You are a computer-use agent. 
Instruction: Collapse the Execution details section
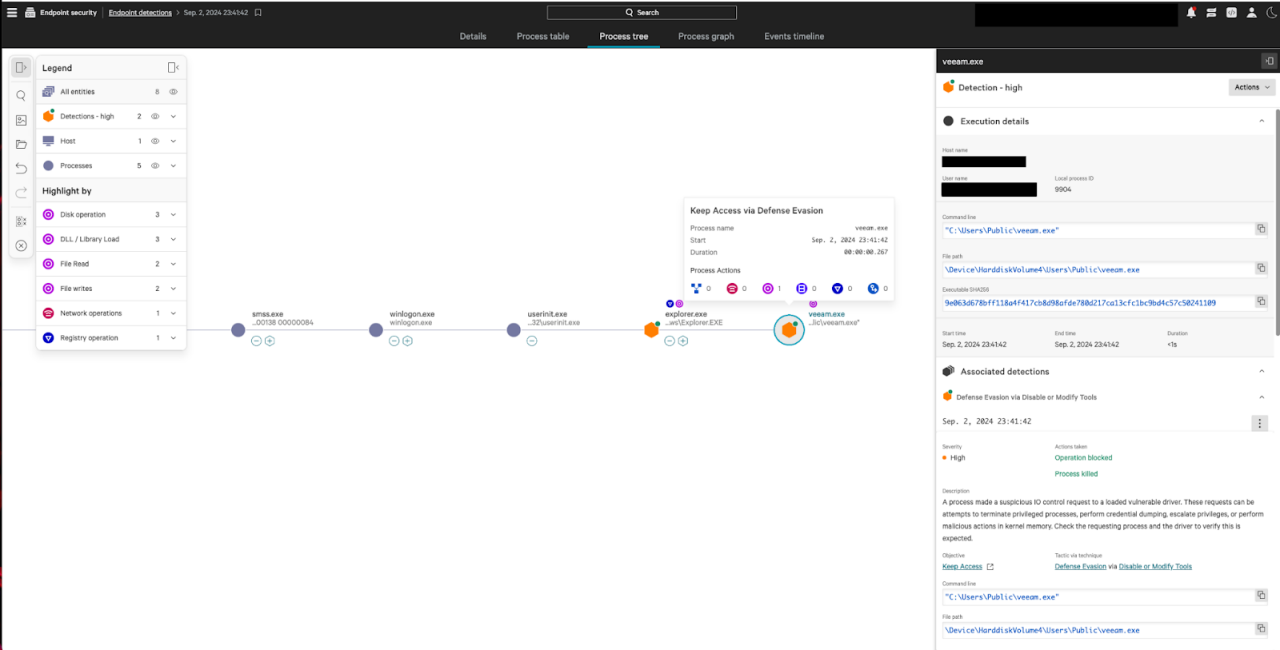[x=1261, y=121]
